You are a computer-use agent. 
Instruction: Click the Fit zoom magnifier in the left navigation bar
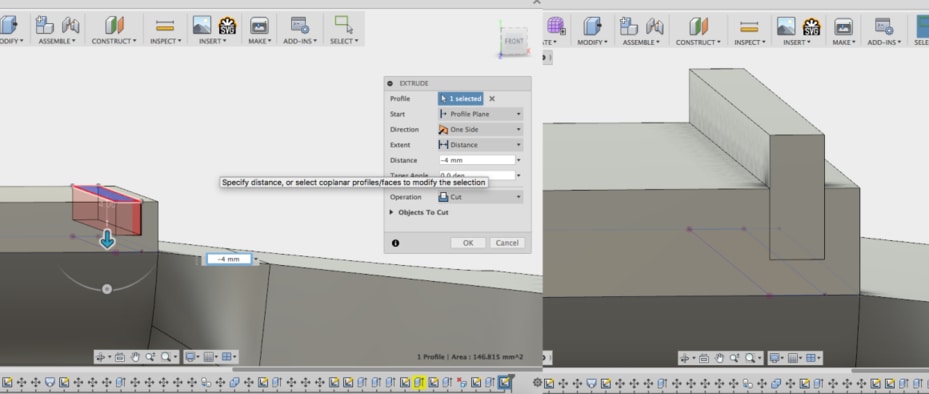166,357
